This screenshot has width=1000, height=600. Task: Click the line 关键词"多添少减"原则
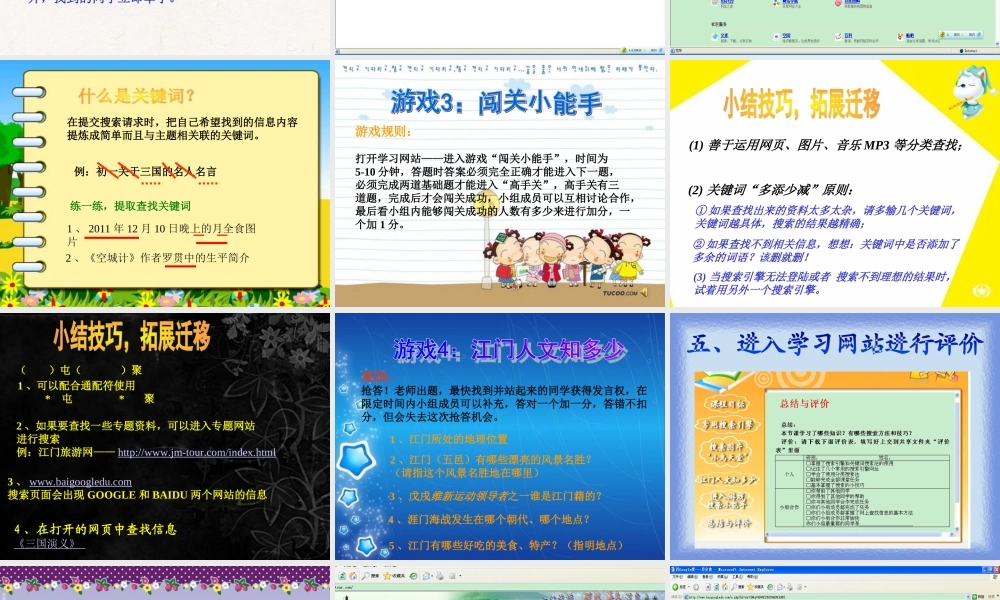pos(770,190)
